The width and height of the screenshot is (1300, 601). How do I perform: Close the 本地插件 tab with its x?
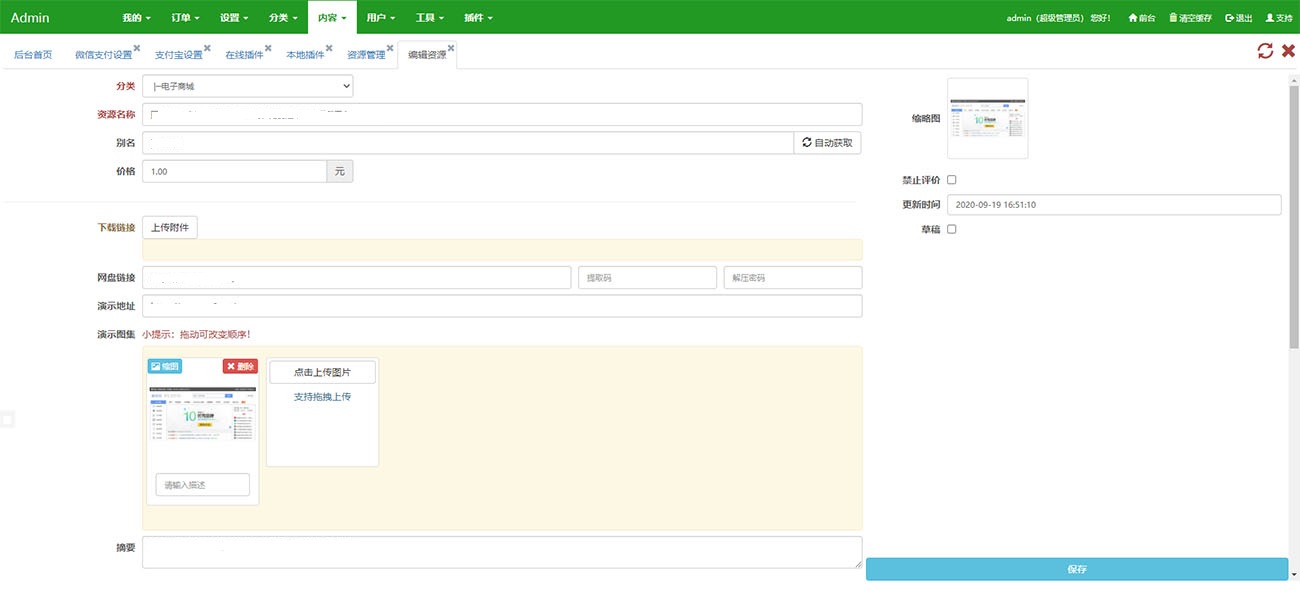coord(329,48)
